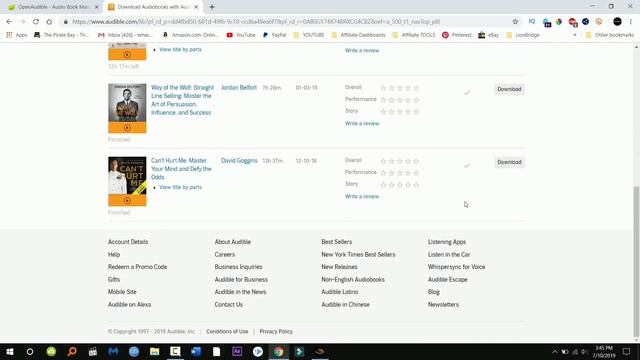Open YOUTUBE bookmarks folder
This screenshot has height=360, width=640.
coord(309,35)
